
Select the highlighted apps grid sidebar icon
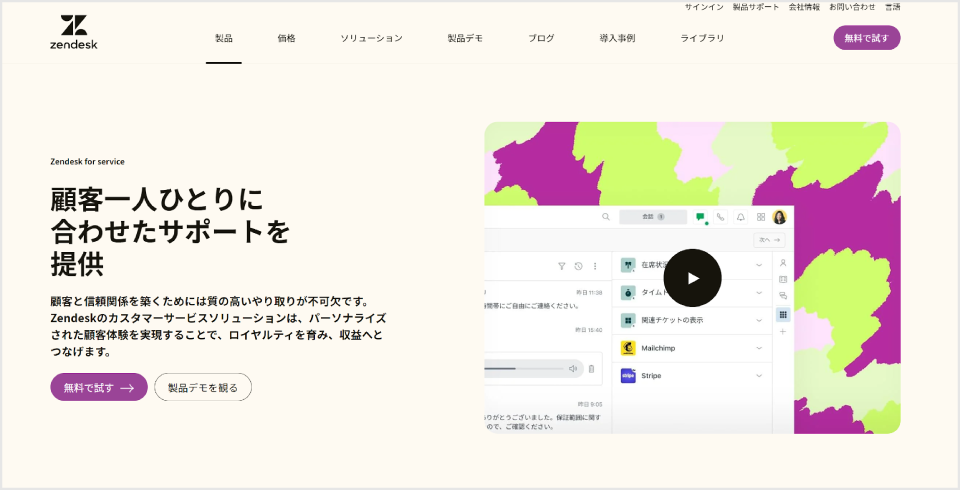[783, 314]
